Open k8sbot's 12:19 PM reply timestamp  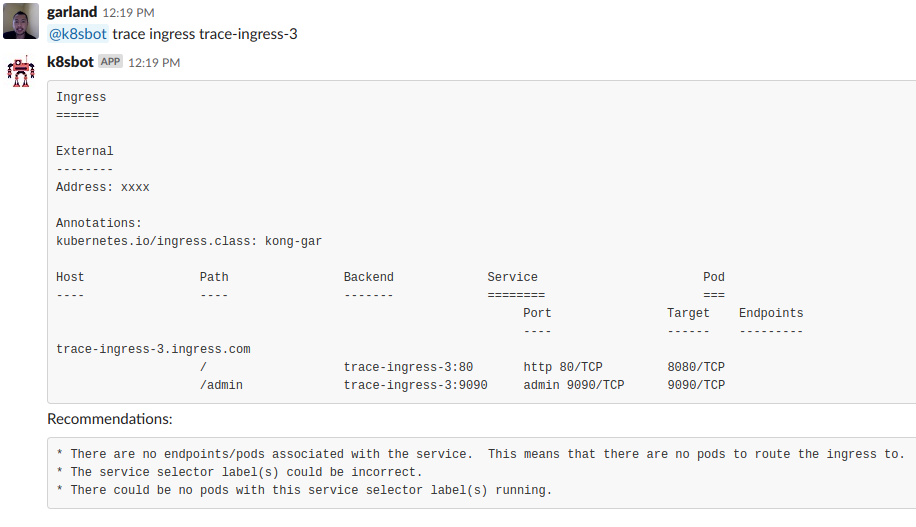[154, 63]
